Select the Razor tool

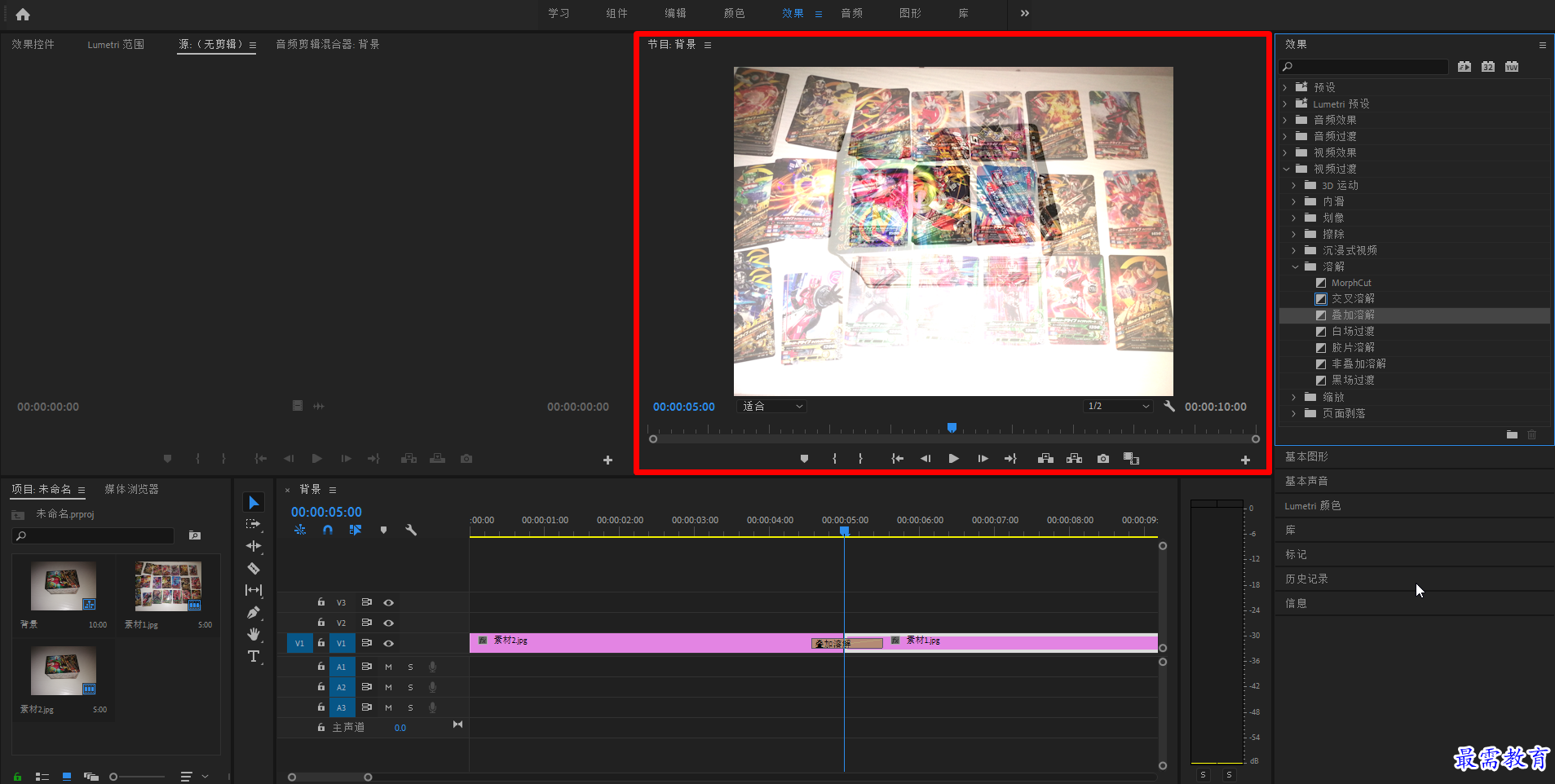[x=254, y=568]
